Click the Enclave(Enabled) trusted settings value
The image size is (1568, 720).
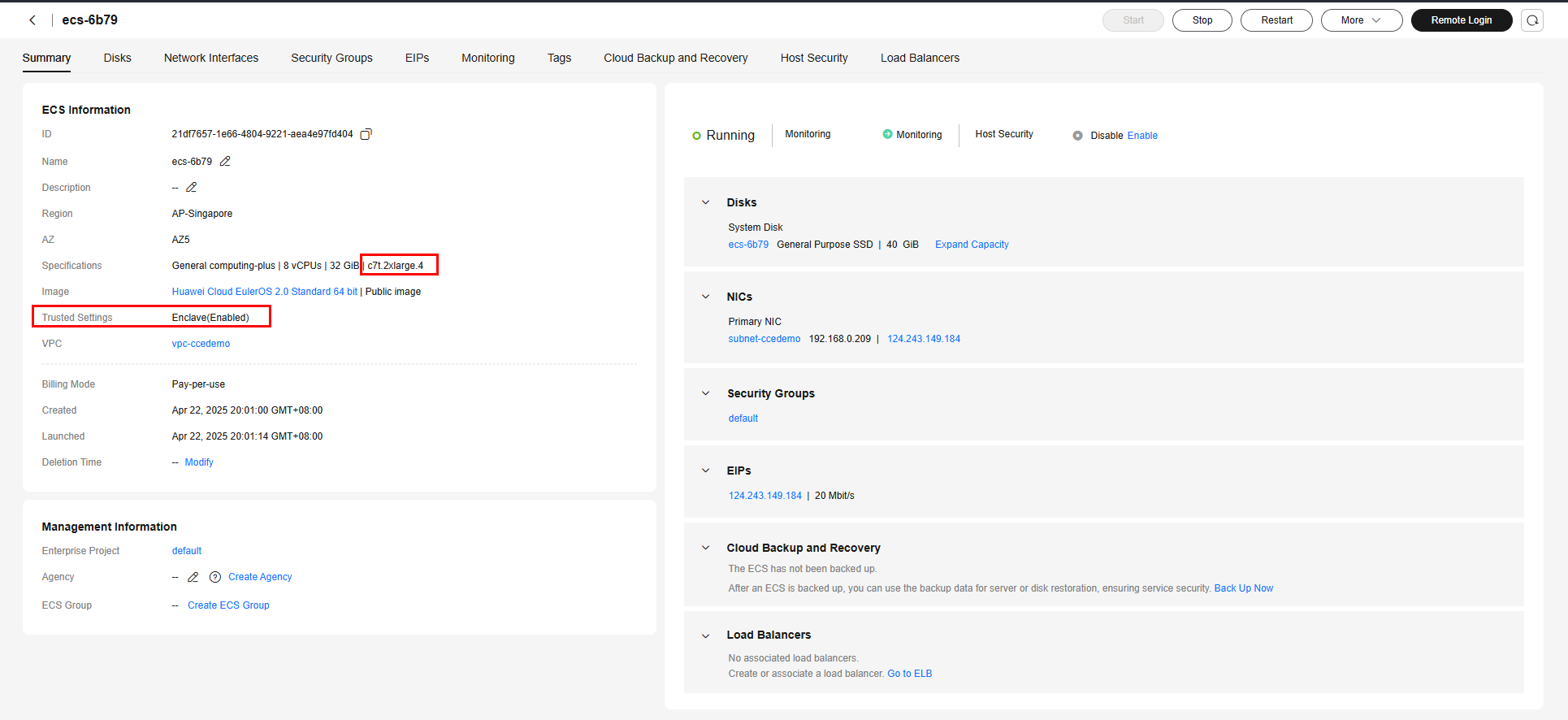tap(210, 318)
